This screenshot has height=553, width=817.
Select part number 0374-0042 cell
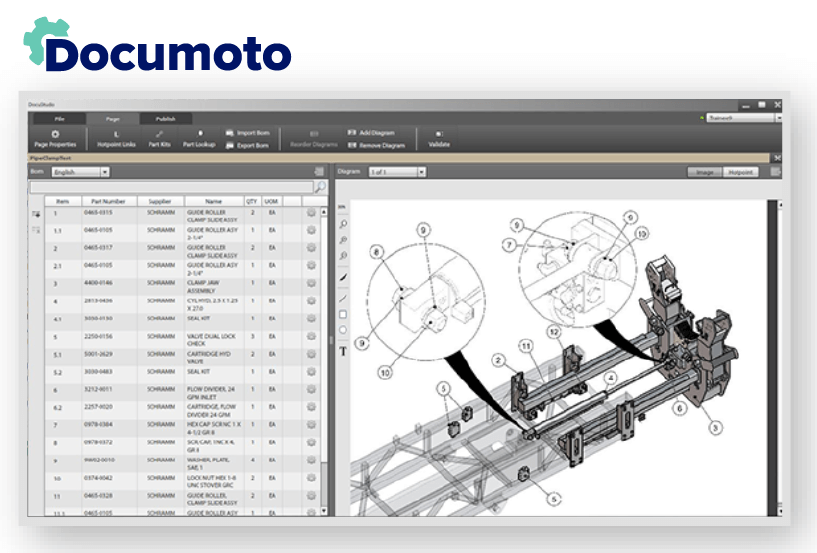click(x=109, y=481)
